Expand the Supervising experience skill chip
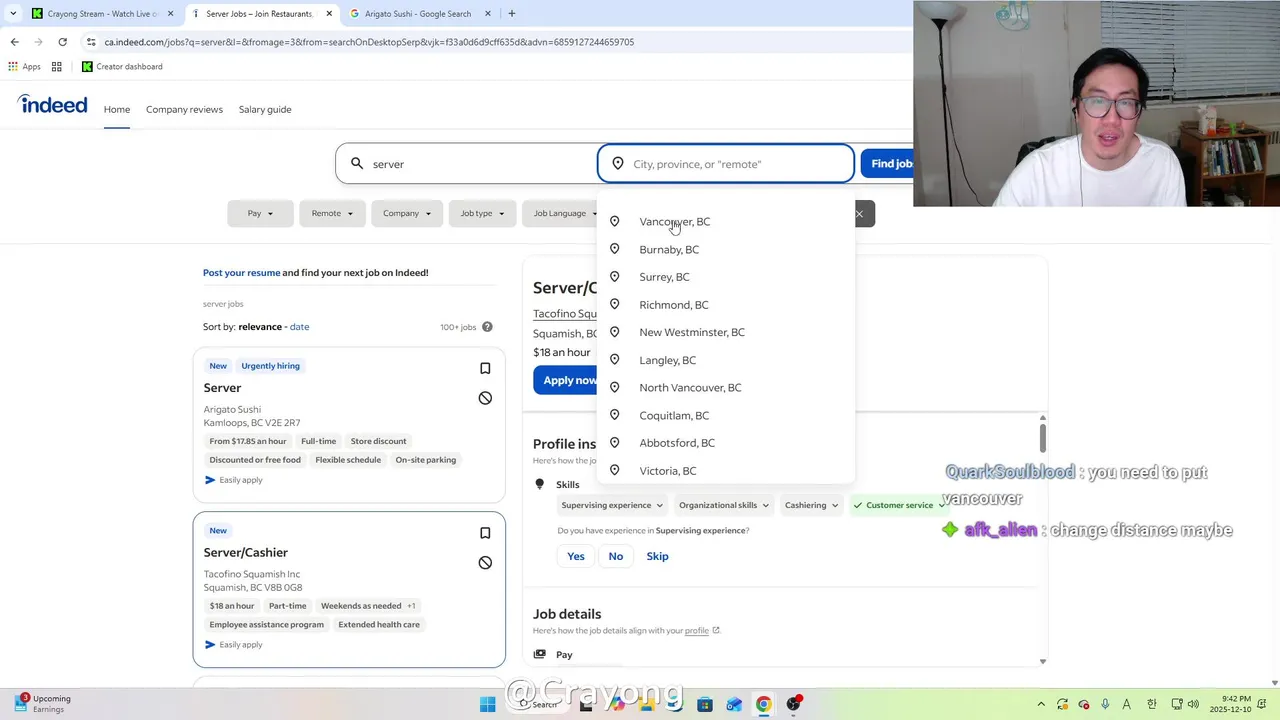The width and height of the screenshot is (1280, 720). click(x=612, y=505)
